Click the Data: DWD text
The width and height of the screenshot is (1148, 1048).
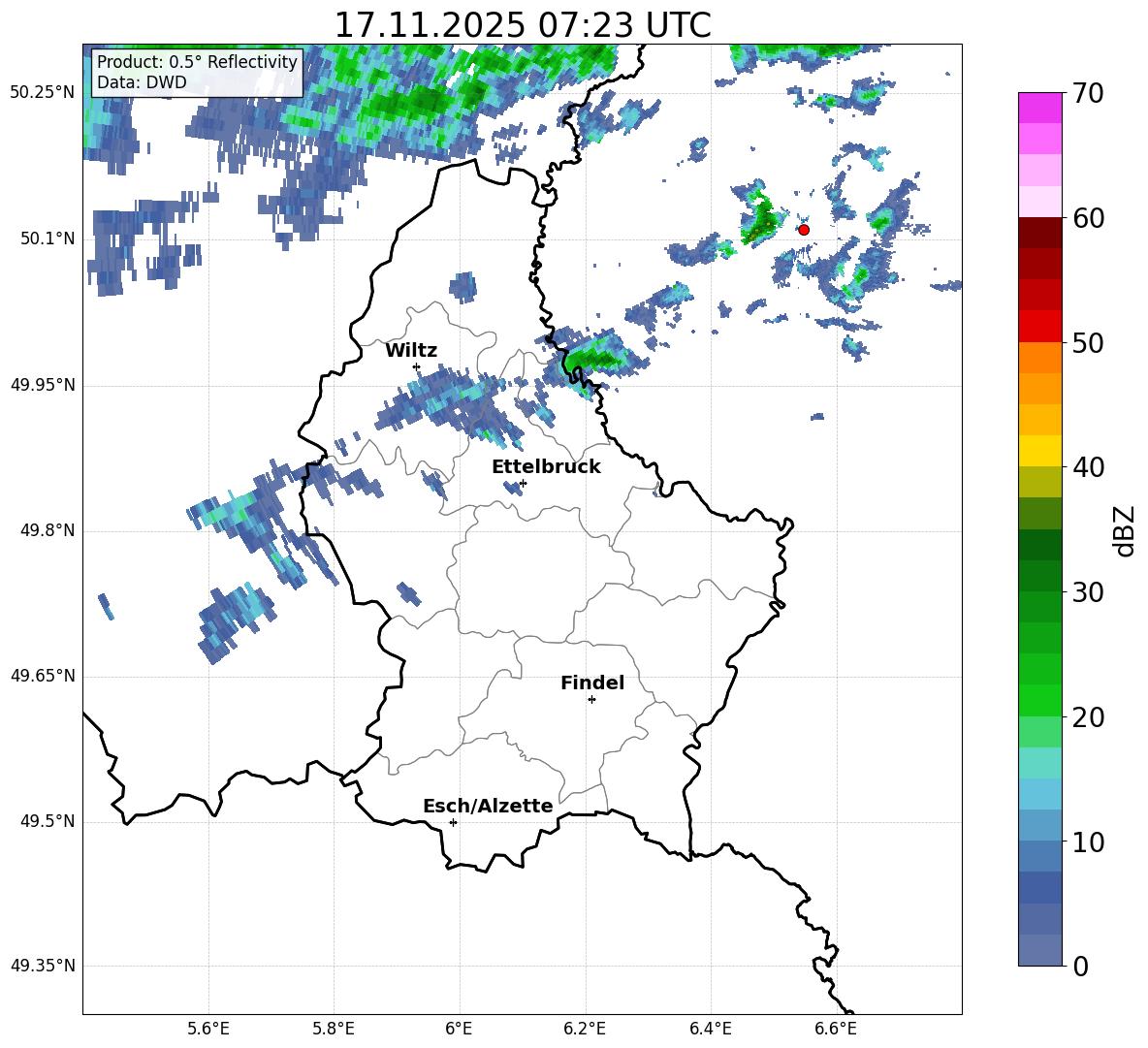(142, 82)
